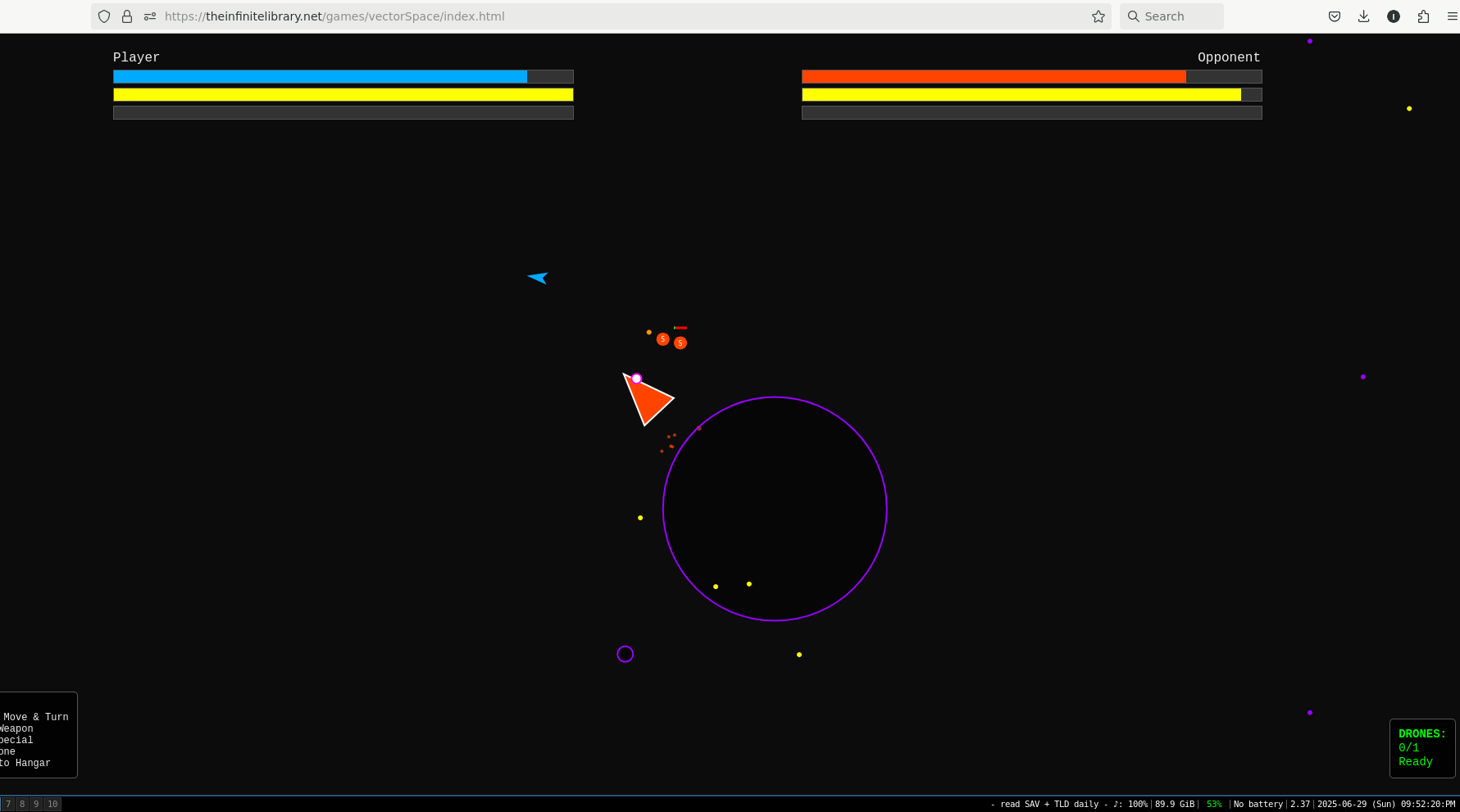Click the puzzle-piece Extensions icon

tap(1423, 16)
